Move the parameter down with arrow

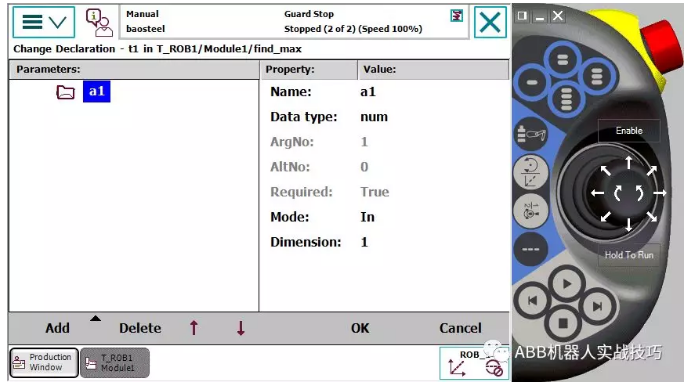pyautogui.click(x=241, y=328)
